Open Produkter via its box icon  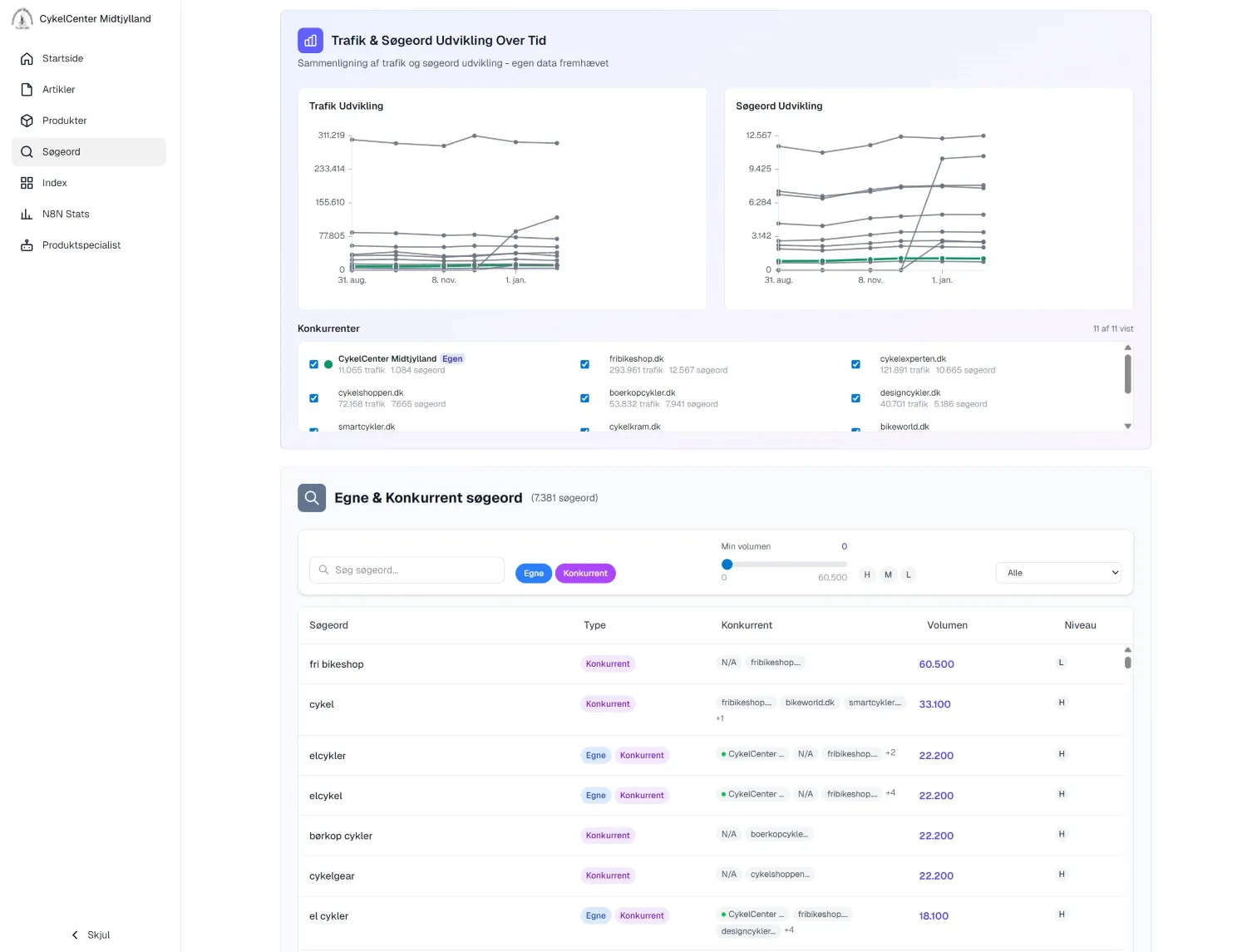coord(27,121)
